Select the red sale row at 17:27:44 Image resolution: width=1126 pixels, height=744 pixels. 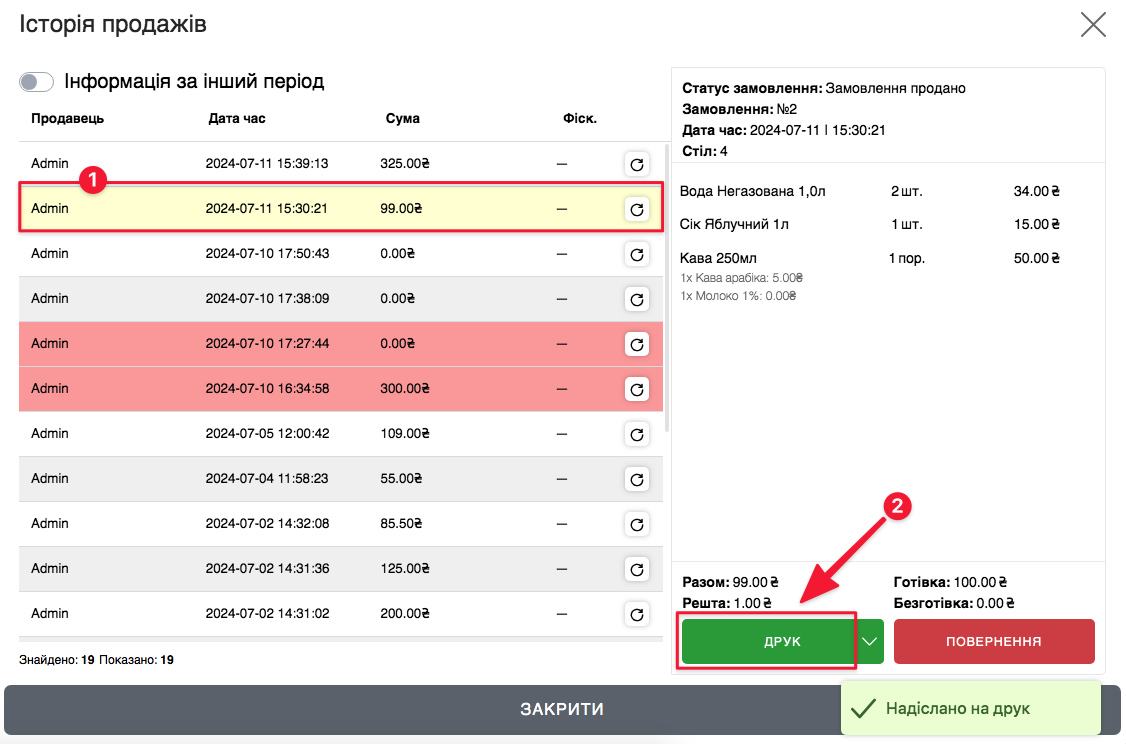click(300, 343)
